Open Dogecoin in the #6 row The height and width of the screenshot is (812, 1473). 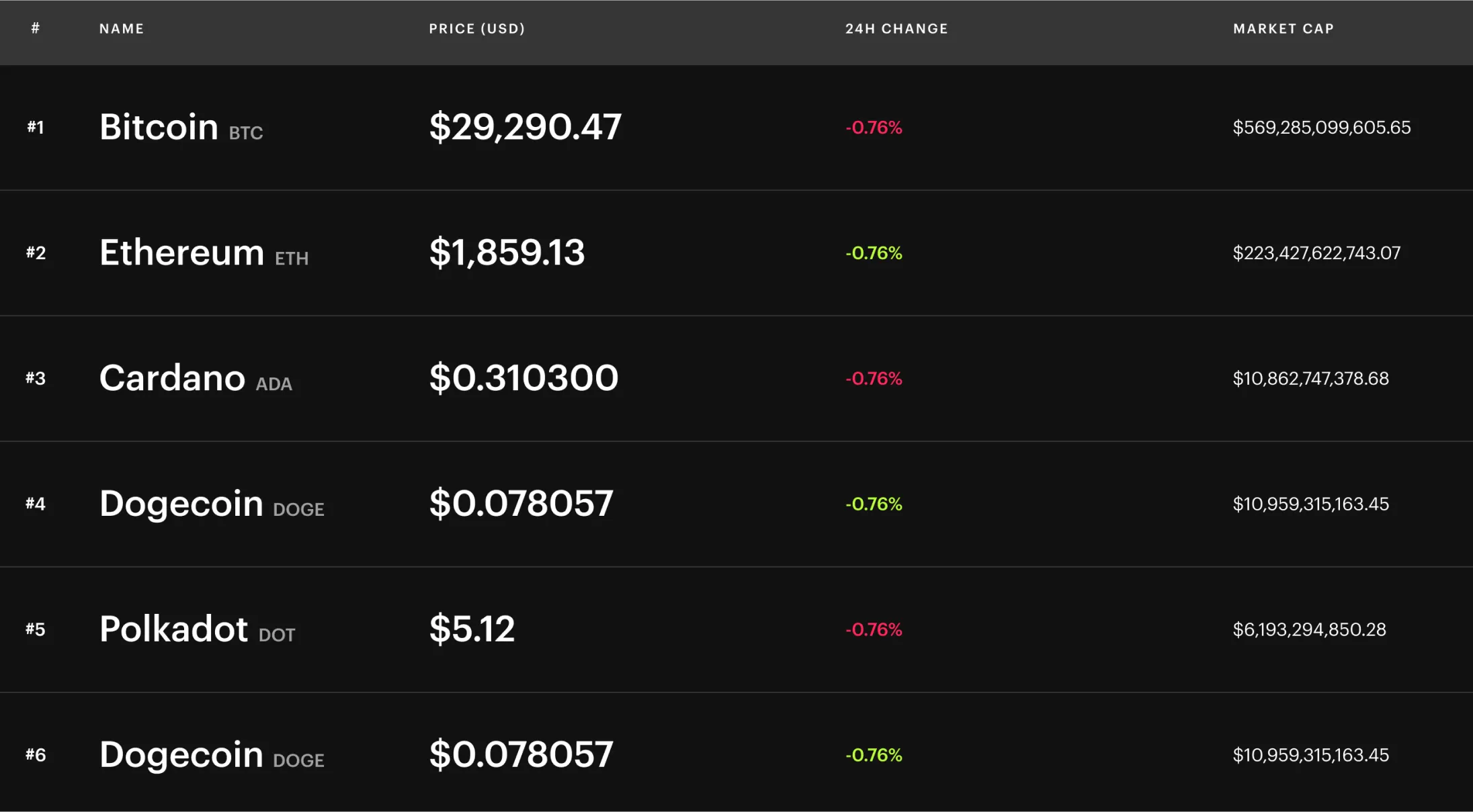pyautogui.click(x=181, y=755)
